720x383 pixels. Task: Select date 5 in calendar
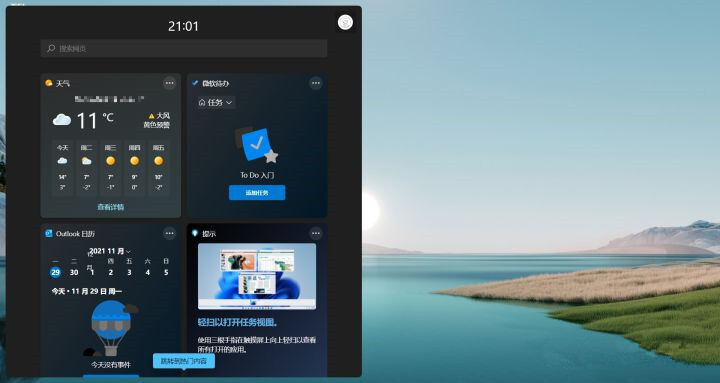tap(166, 272)
